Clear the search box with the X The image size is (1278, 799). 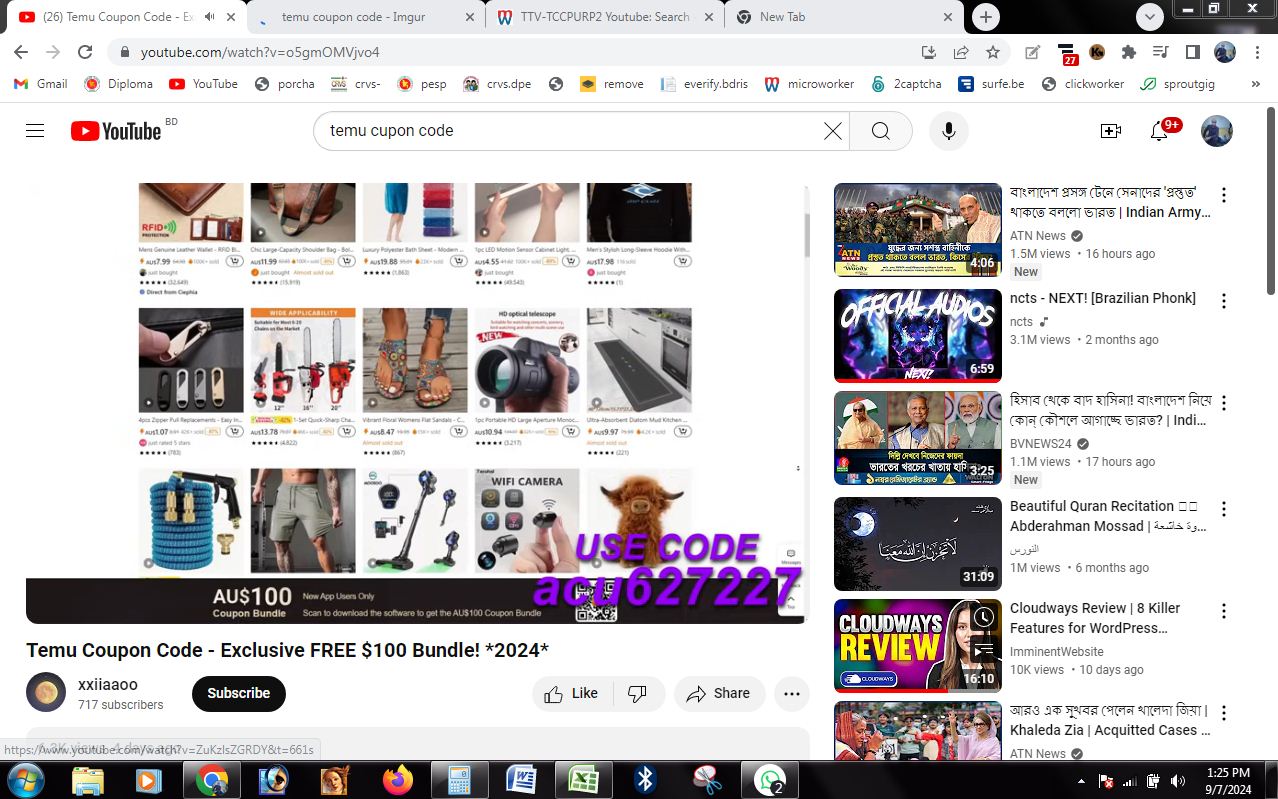point(832,131)
